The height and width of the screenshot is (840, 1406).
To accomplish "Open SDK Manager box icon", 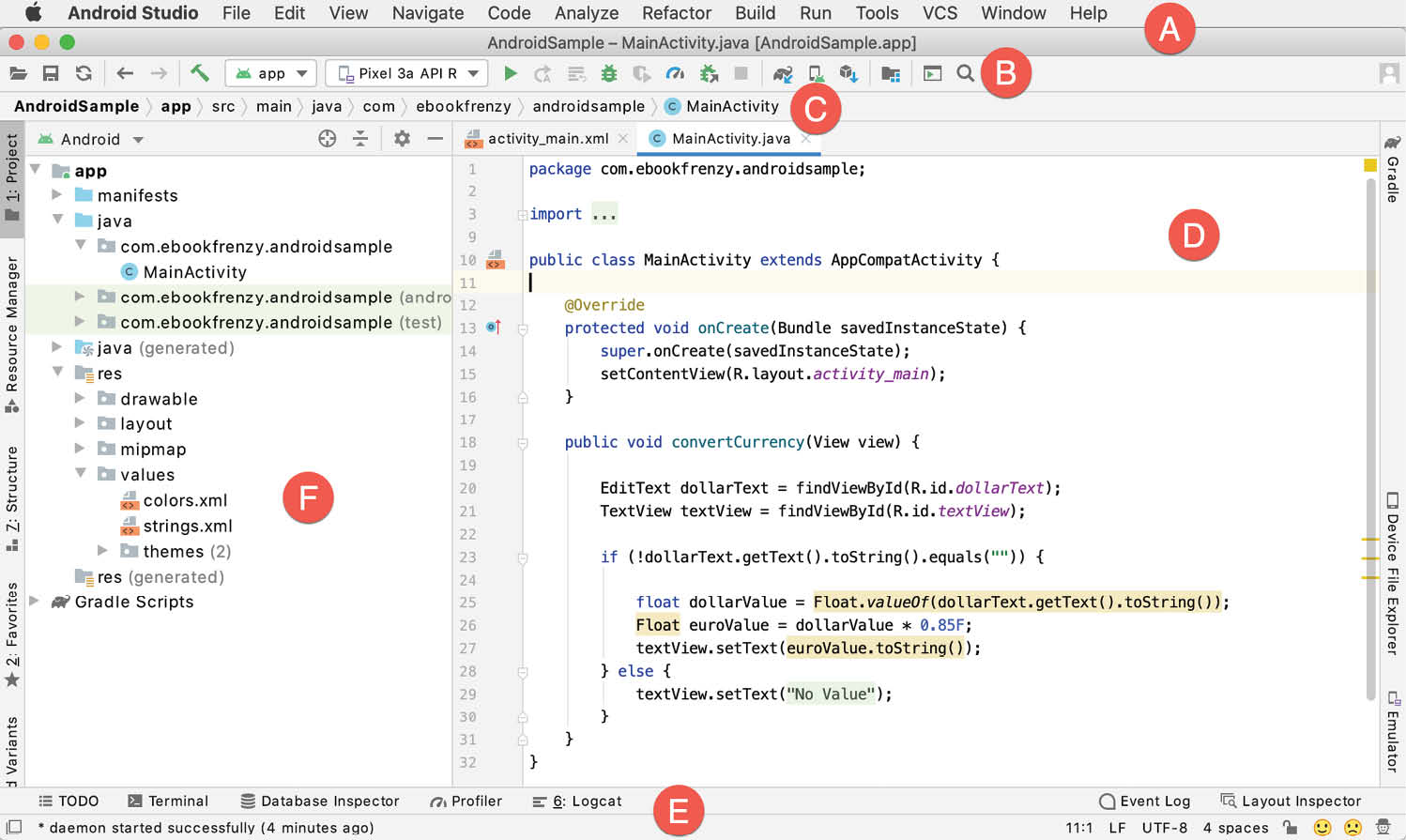I will coord(848,73).
